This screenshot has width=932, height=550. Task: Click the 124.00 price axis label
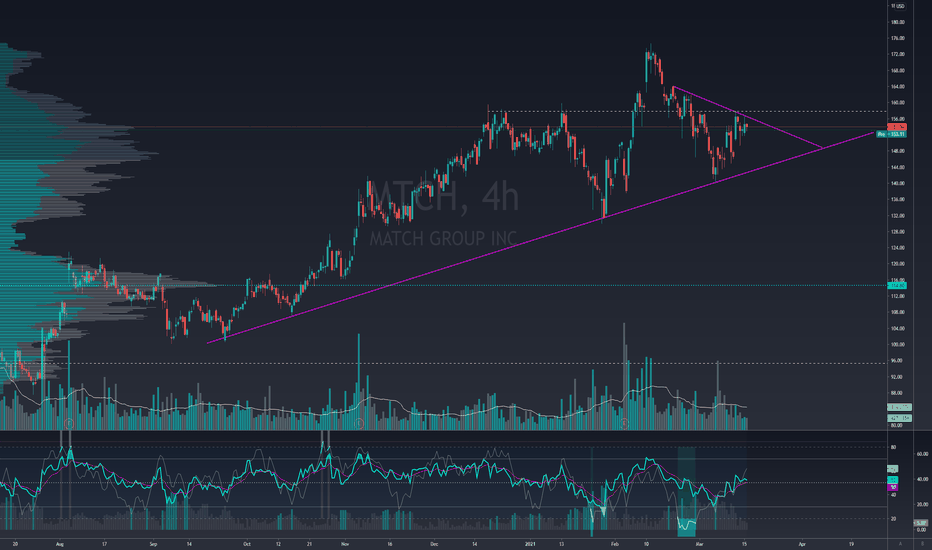click(898, 247)
